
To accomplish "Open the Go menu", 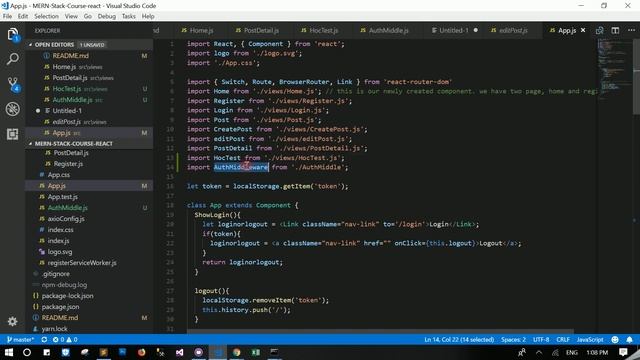I will tap(88, 16).
